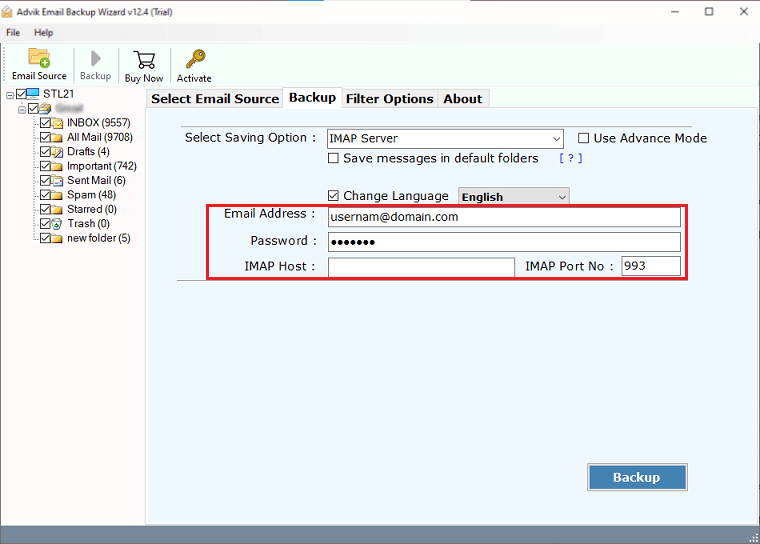Click the IMAP Port No field
Screen dimensions: 760x544
[x=651, y=266]
